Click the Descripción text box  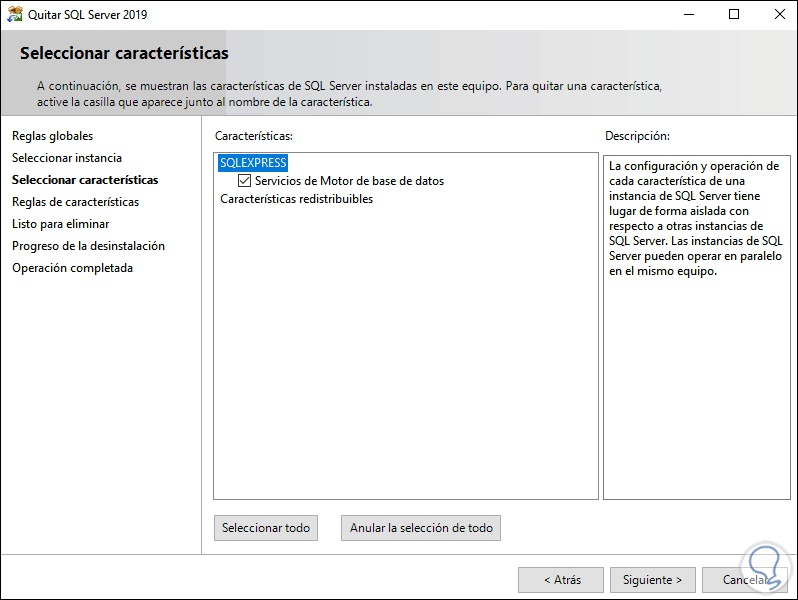click(x=696, y=327)
